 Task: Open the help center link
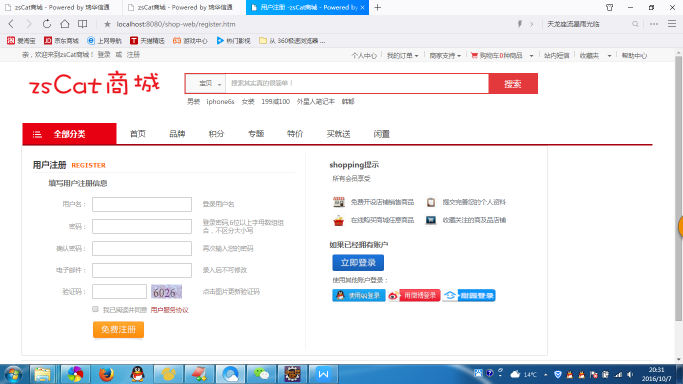point(634,56)
